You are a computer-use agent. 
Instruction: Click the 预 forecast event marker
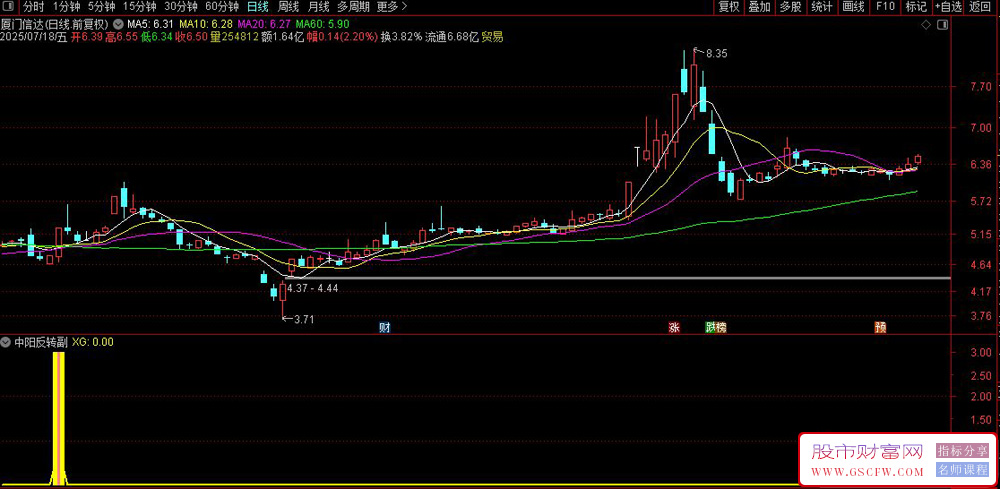pos(880,328)
